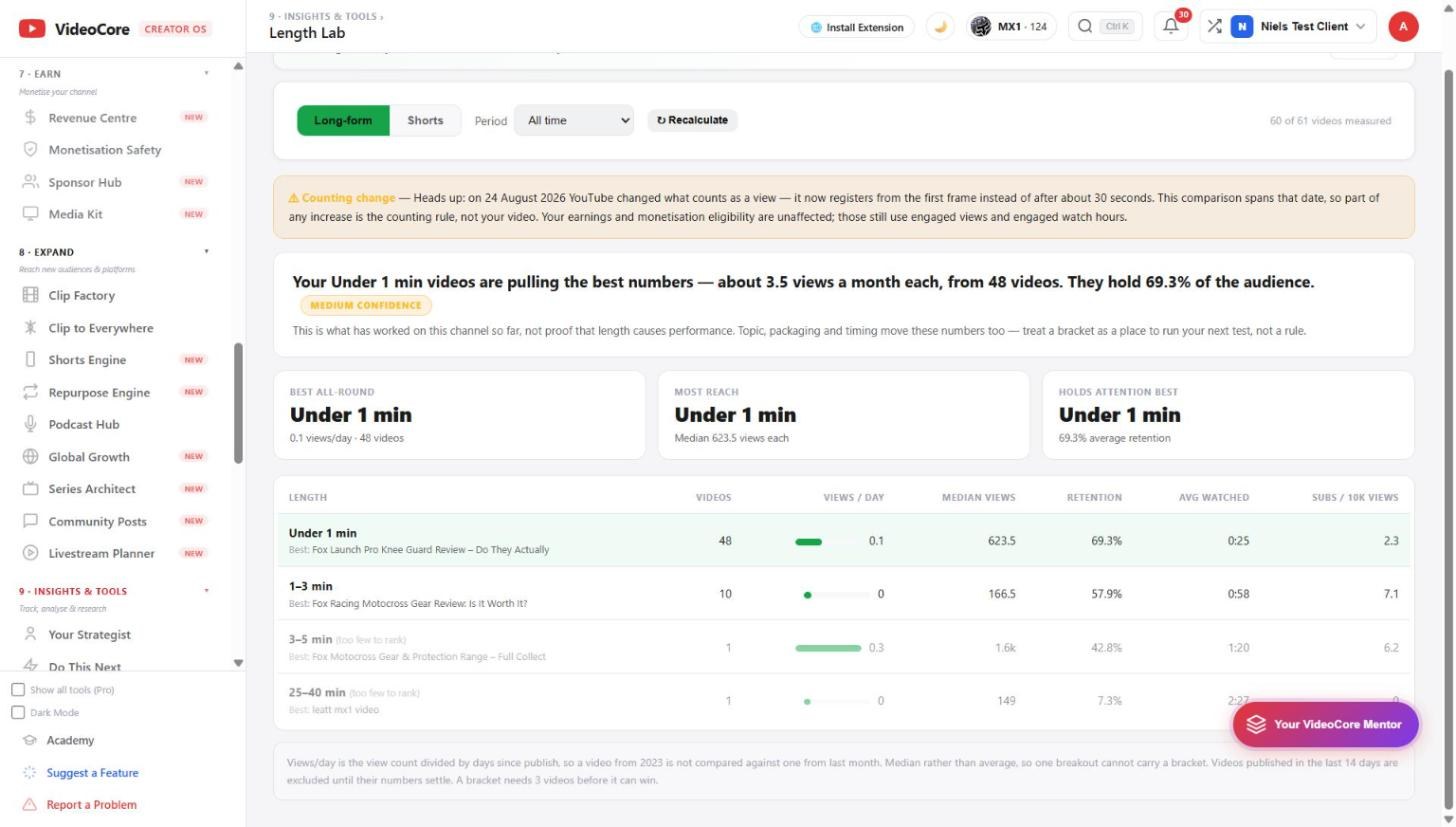This screenshot has height=827, width=1456.
Task: Click the Podcast Hub microphone icon
Action: tap(30, 424)
